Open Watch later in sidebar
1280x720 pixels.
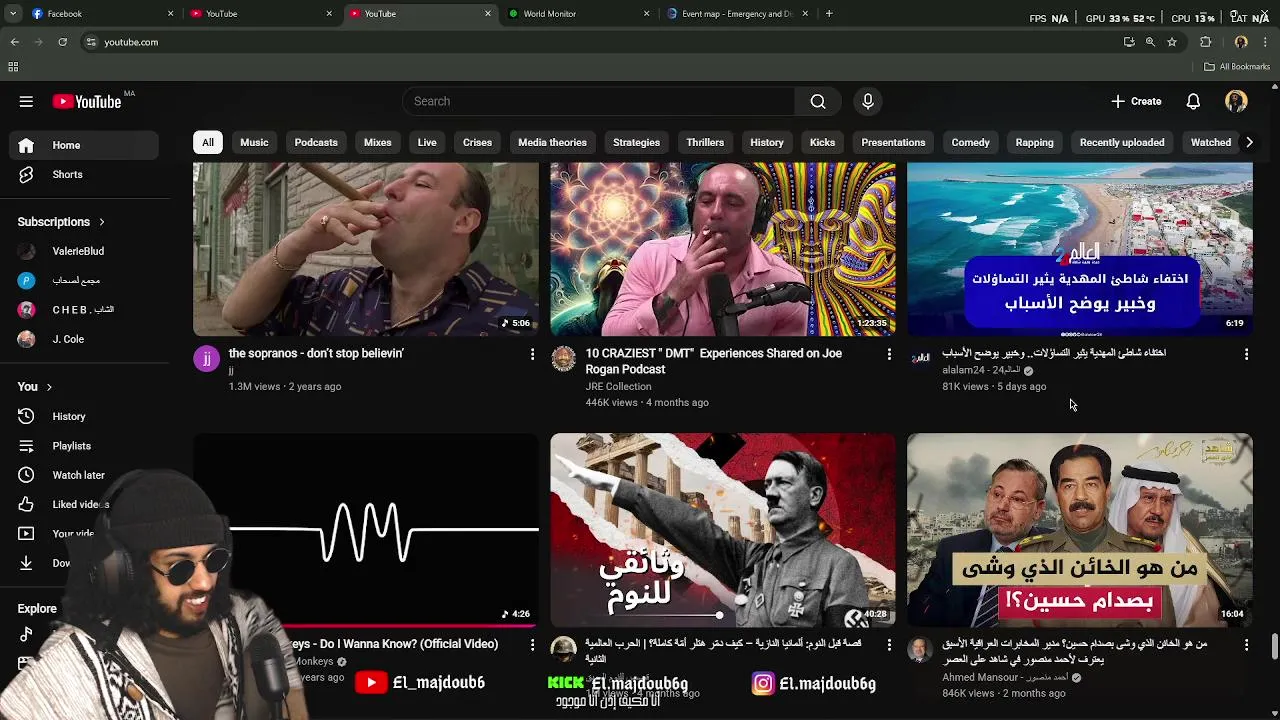pos(84,475)
